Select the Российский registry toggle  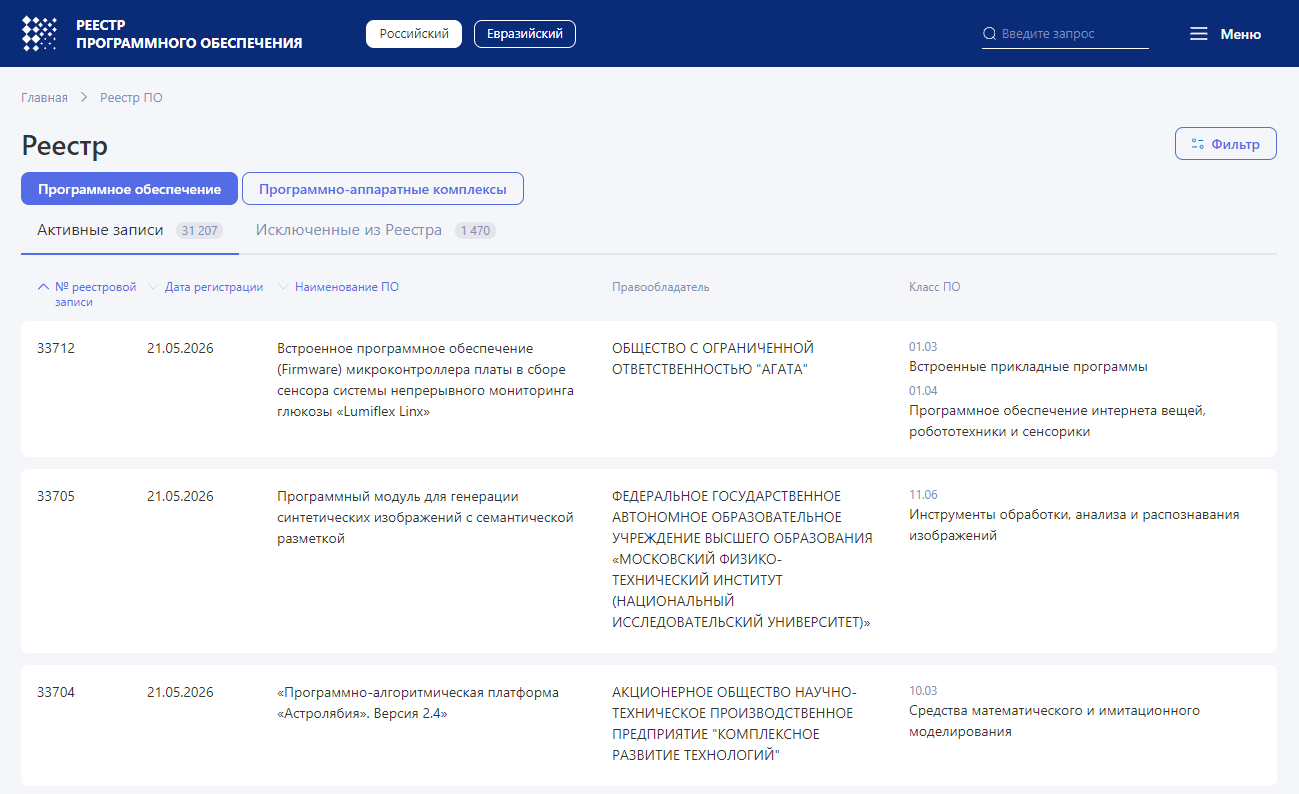414,34
